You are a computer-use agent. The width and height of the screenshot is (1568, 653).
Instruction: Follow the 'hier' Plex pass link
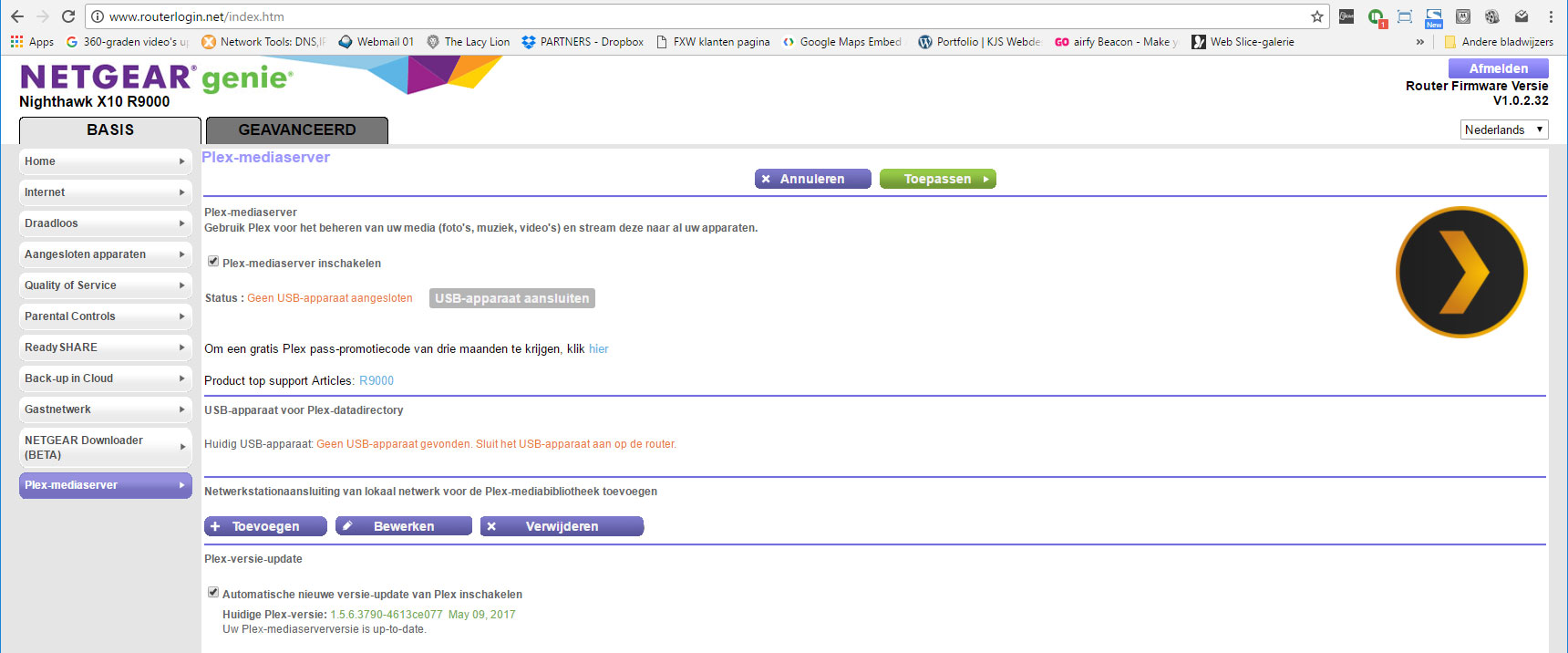[x=598, y=349]
